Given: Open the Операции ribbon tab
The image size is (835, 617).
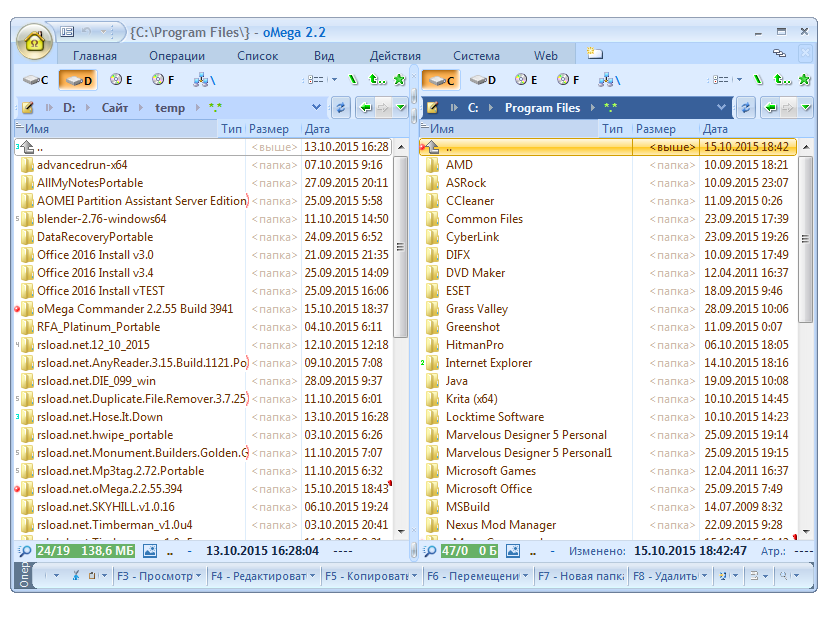Looking at the screenshot, I should click(x=177, y=56).
